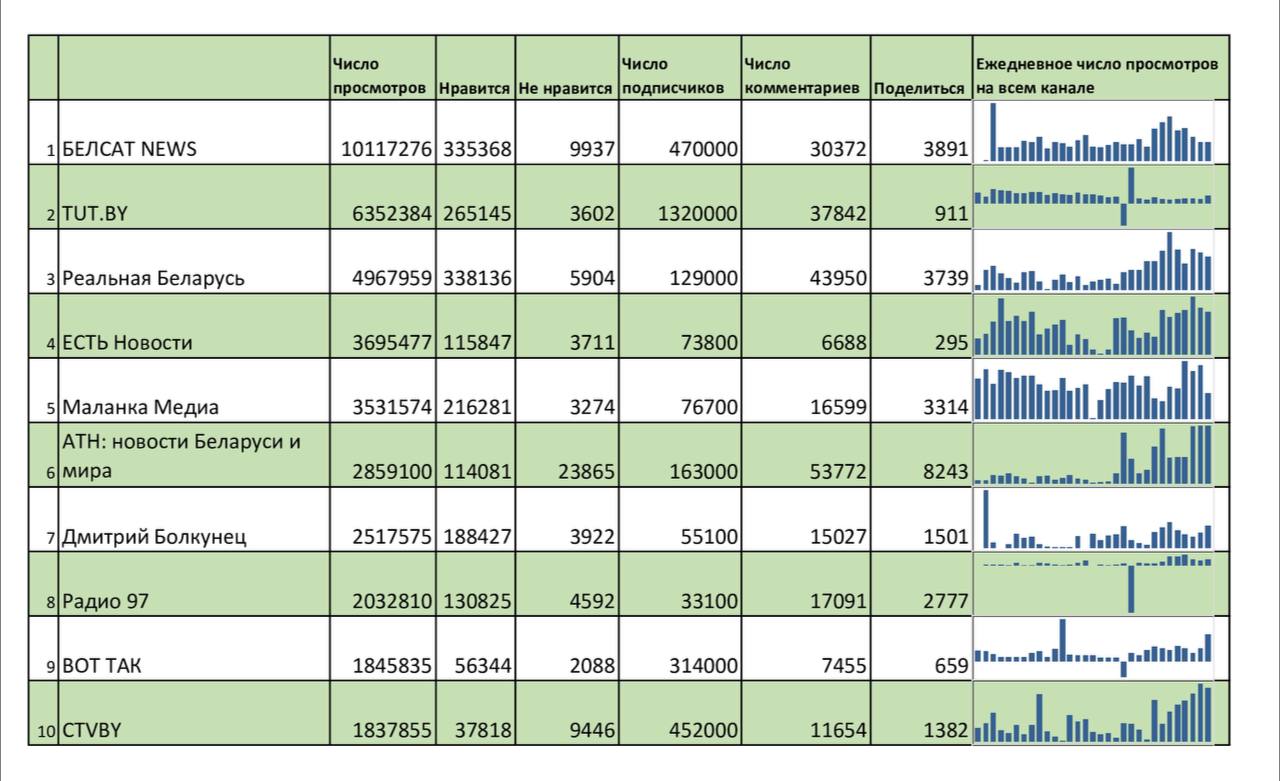Click the Радио 97 sparkline chart

pos(1093,584)
